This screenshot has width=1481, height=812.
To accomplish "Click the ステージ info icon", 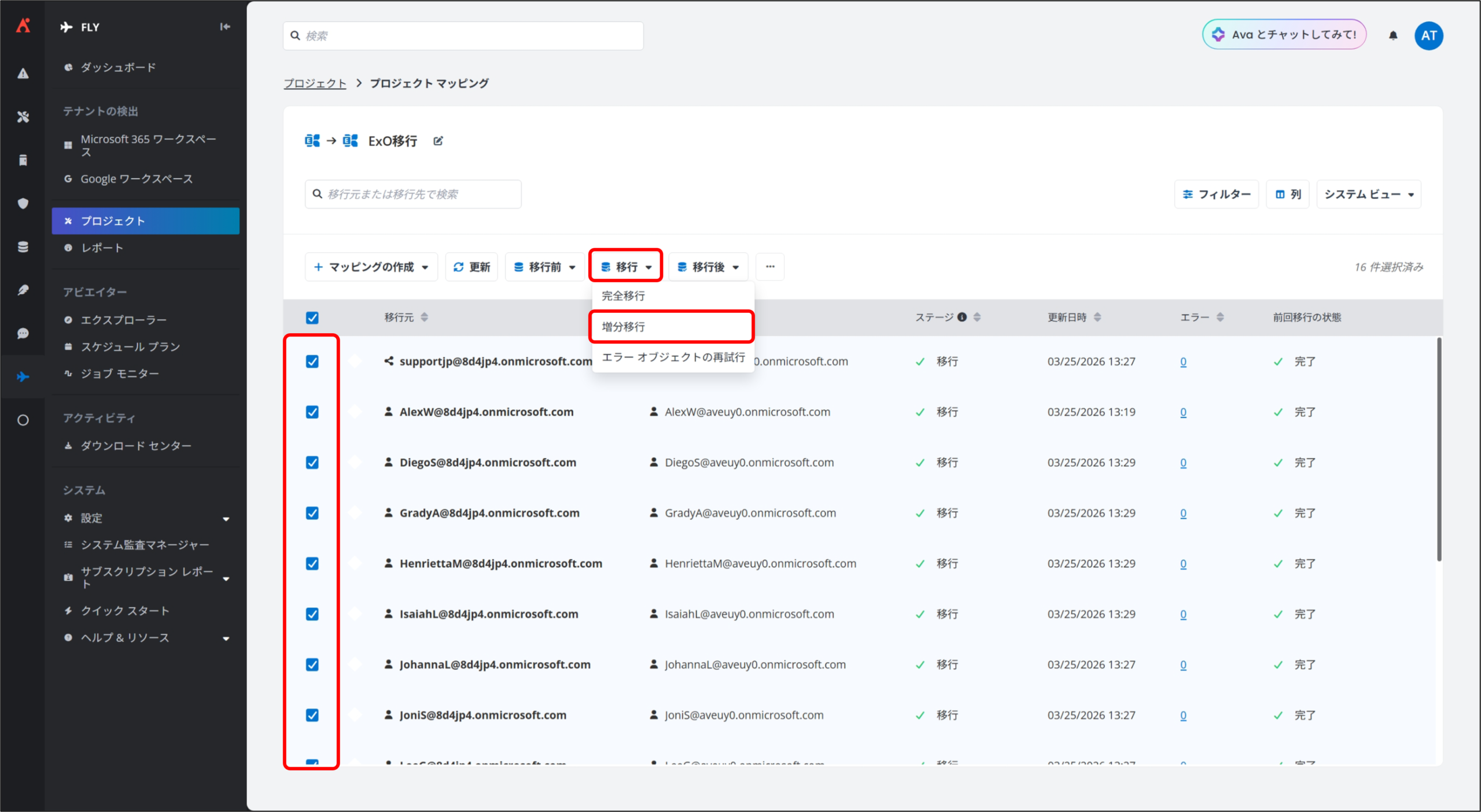I will coord(962,317).
